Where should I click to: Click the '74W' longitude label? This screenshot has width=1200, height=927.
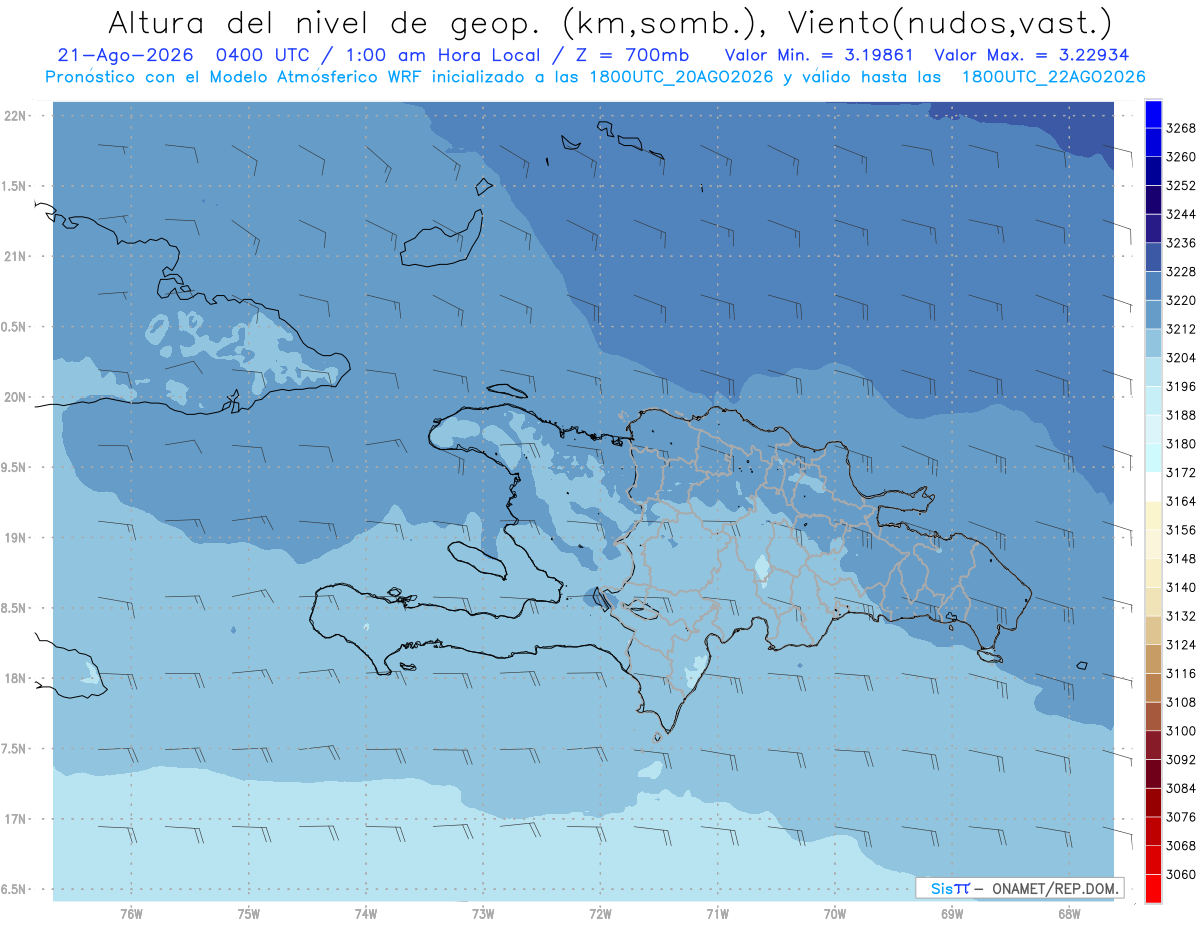click(x=365, y=913)
